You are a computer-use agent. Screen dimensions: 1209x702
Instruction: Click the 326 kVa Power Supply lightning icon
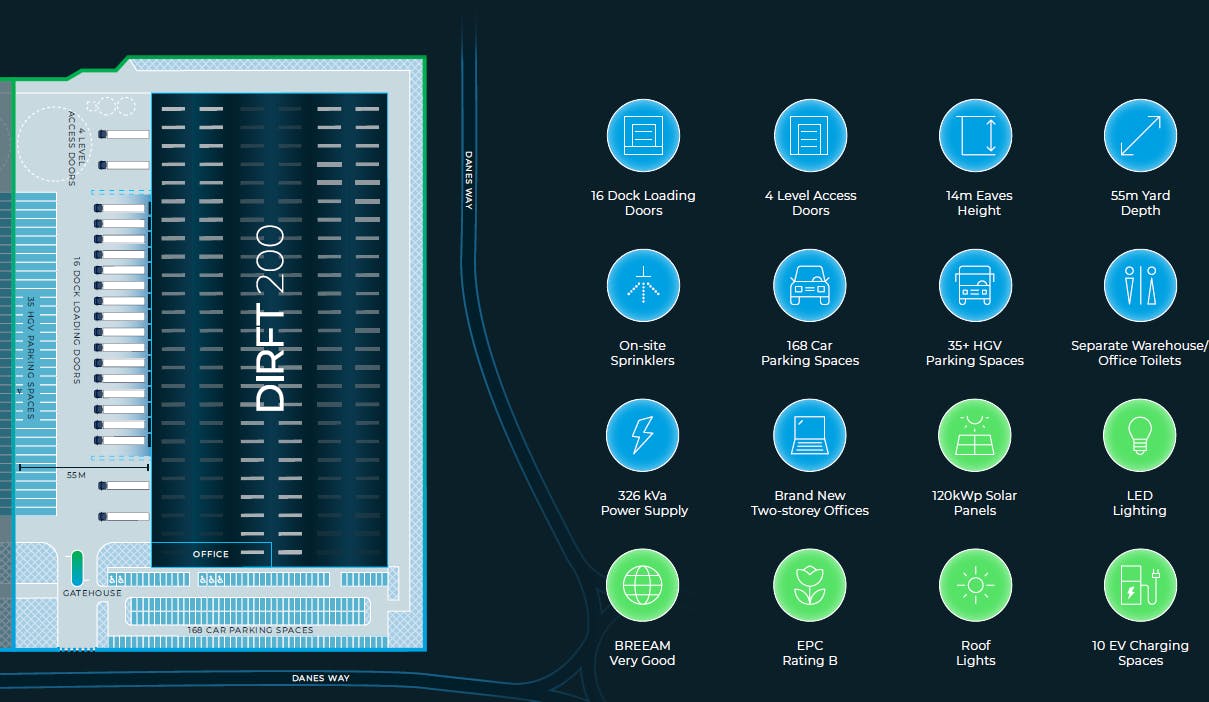click(x=643, y=436)
